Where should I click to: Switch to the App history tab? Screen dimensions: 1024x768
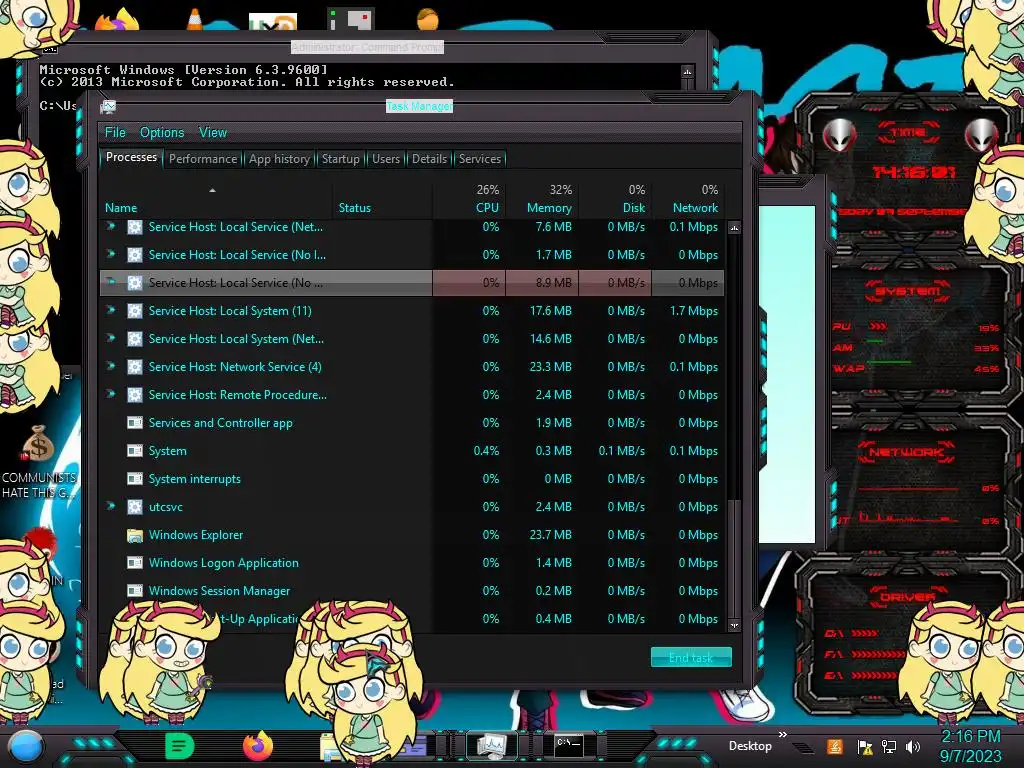click(x=280, y=159)
